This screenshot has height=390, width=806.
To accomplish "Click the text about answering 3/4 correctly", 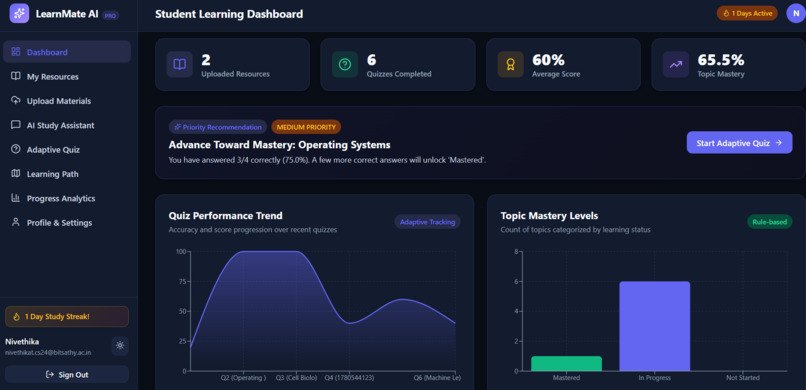I will 327,160.
